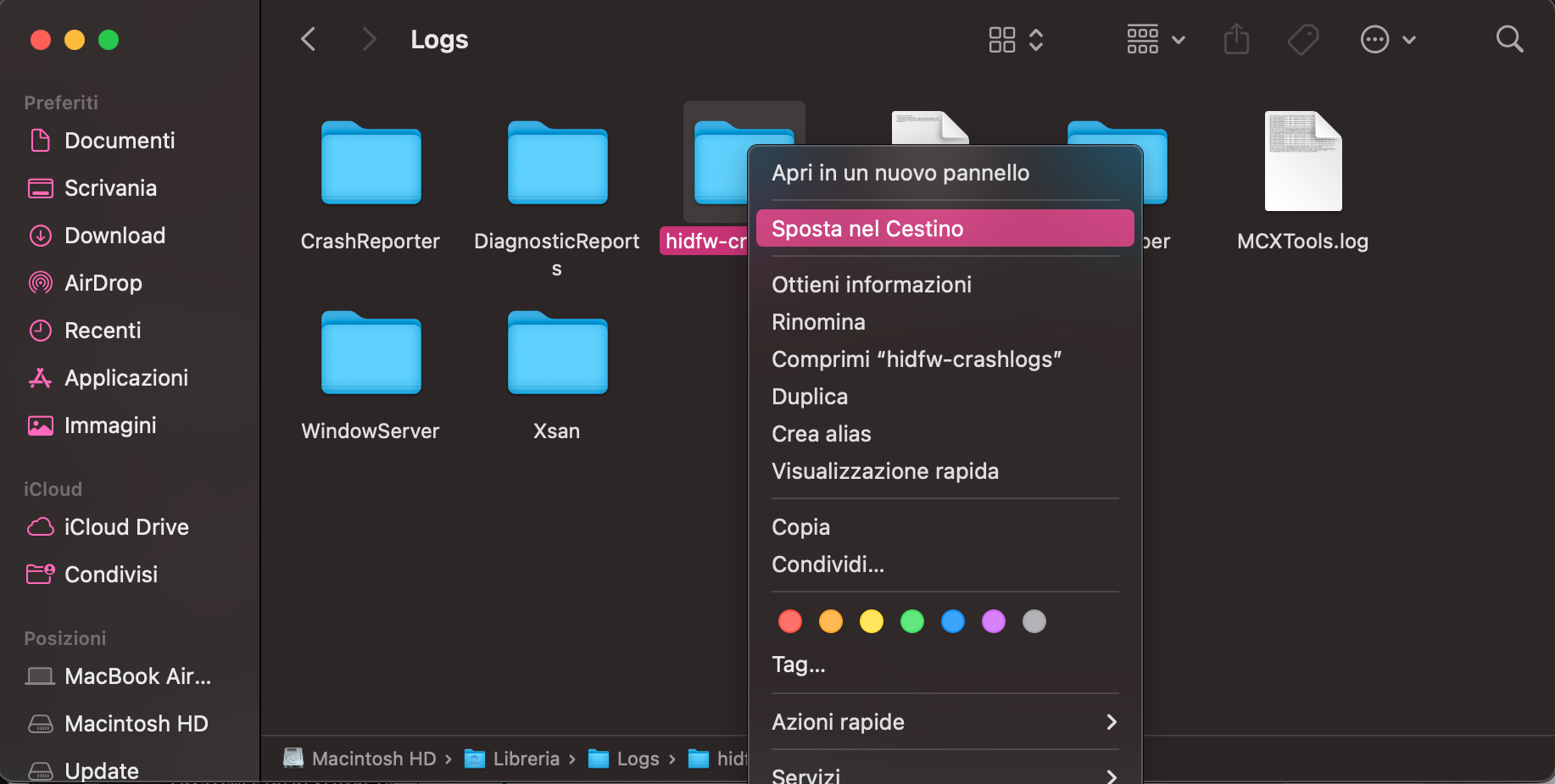Click the tag icon in toolbar
This screenshot has width=1555, height=784.
tap(1302, 40)
